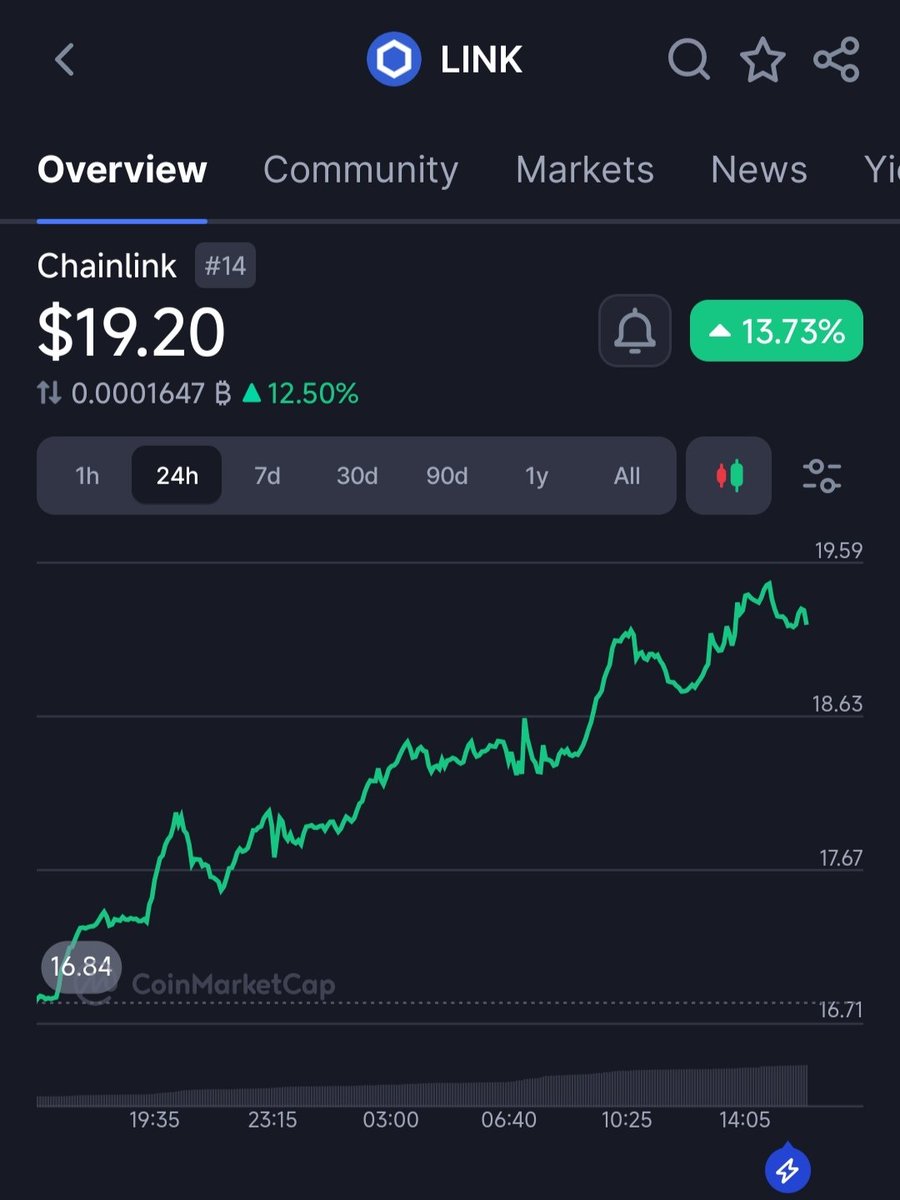Select the All time range
The width and height of the screenshot is (900, 1200).
point(627,476)
